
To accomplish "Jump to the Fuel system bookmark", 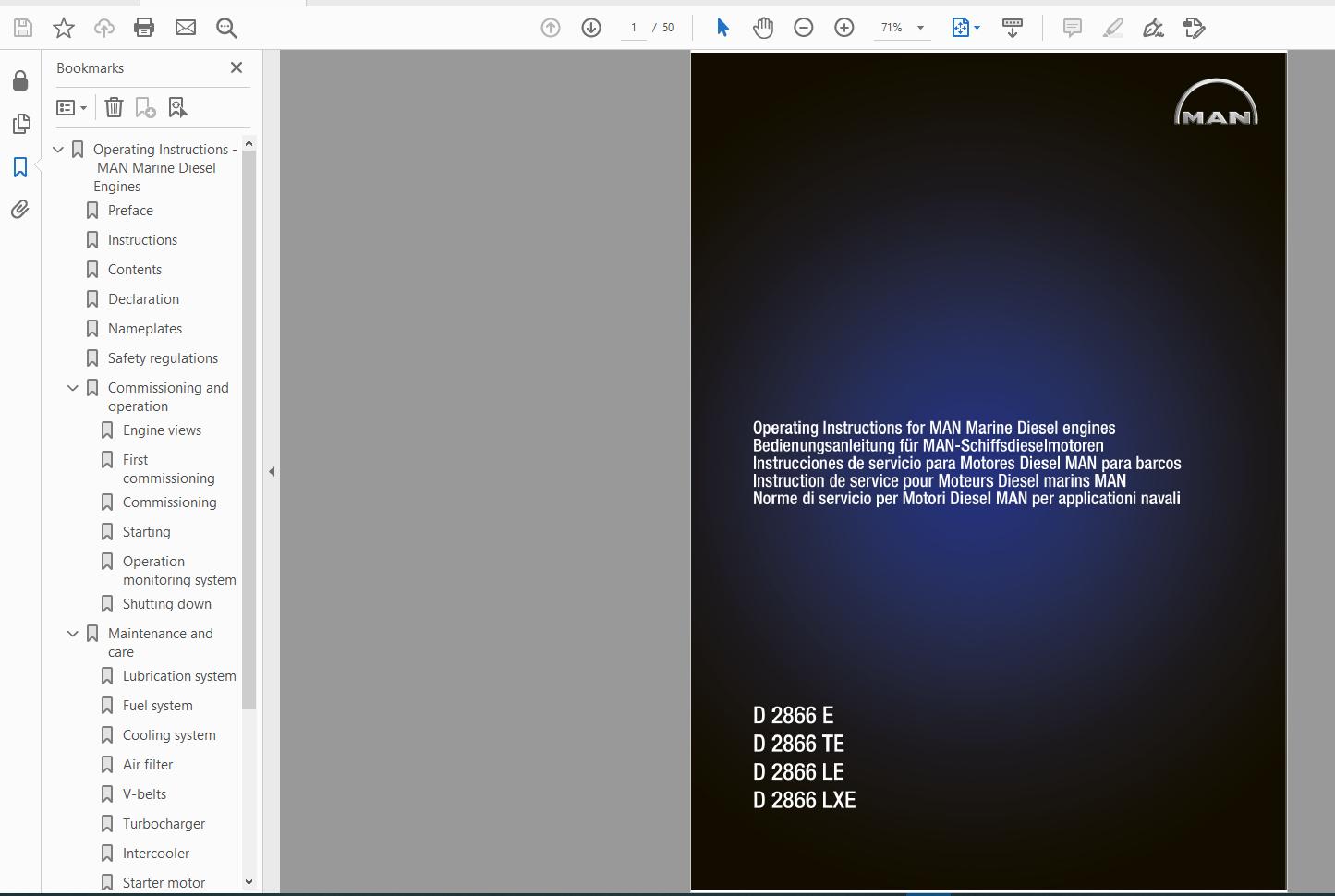I will [158, 706].
